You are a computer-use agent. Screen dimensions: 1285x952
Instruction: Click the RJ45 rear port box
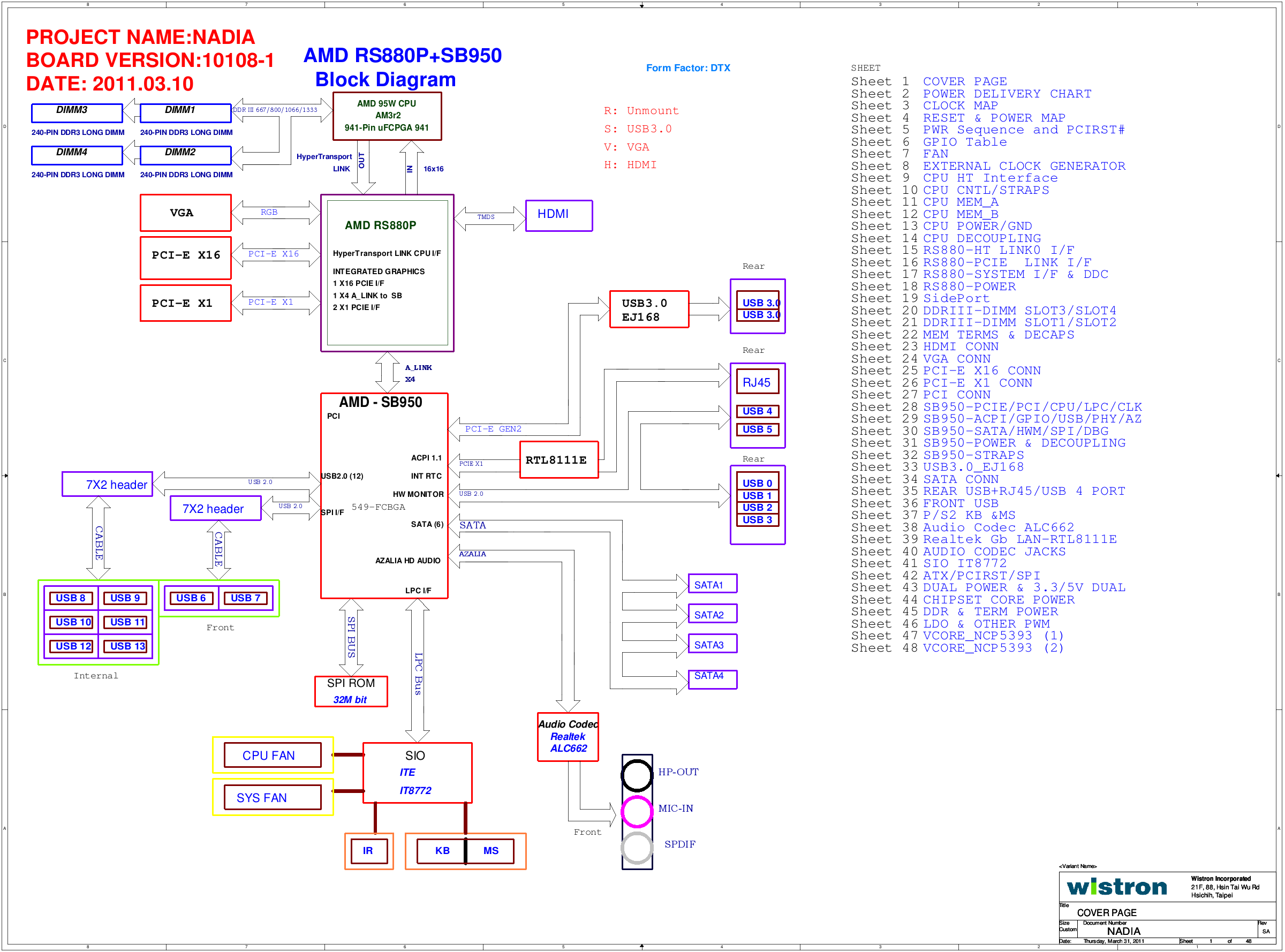tap(757, 382)
